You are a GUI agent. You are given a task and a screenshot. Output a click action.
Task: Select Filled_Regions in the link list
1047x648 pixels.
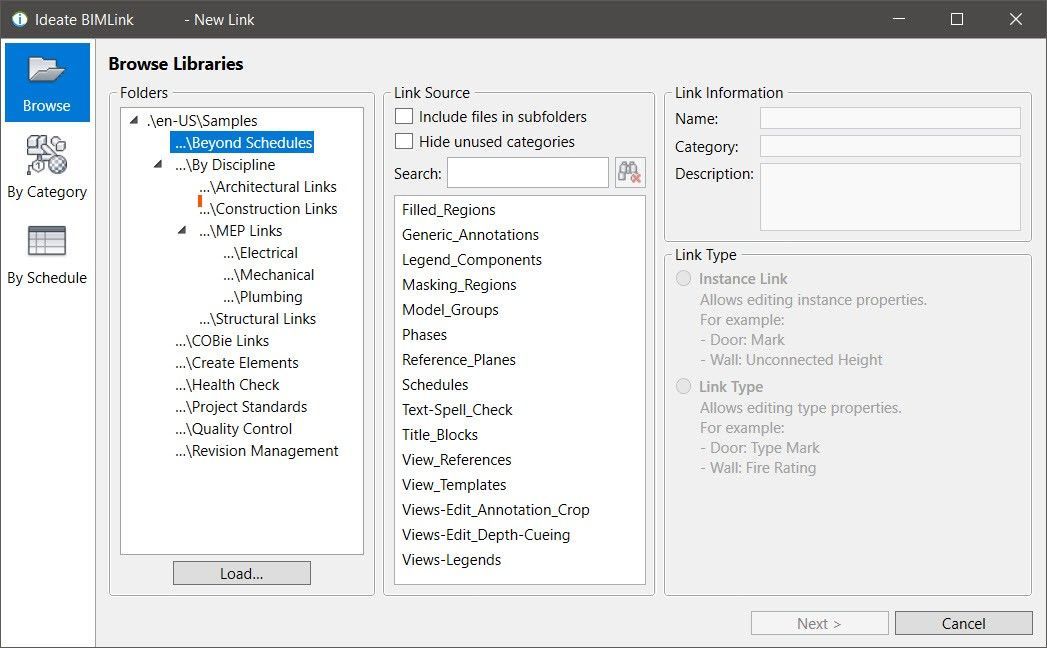tap(449, 210)
